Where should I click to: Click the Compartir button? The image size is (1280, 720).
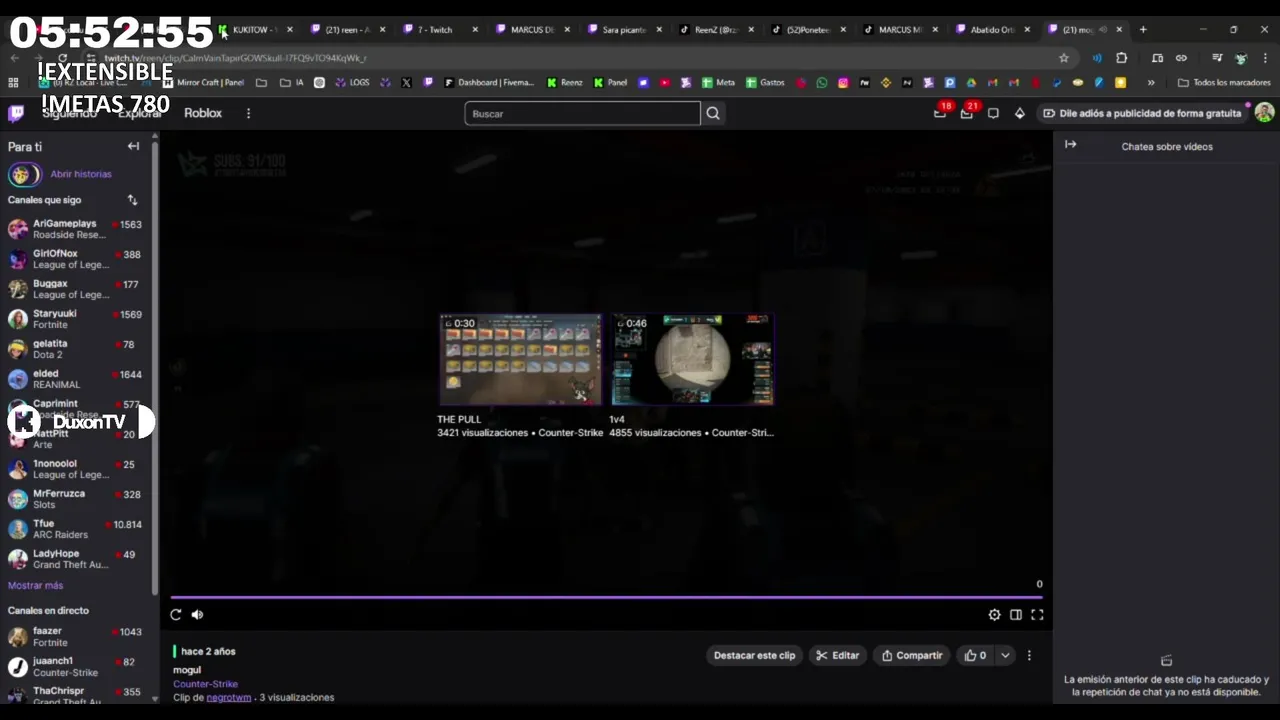tap(911, 655)
